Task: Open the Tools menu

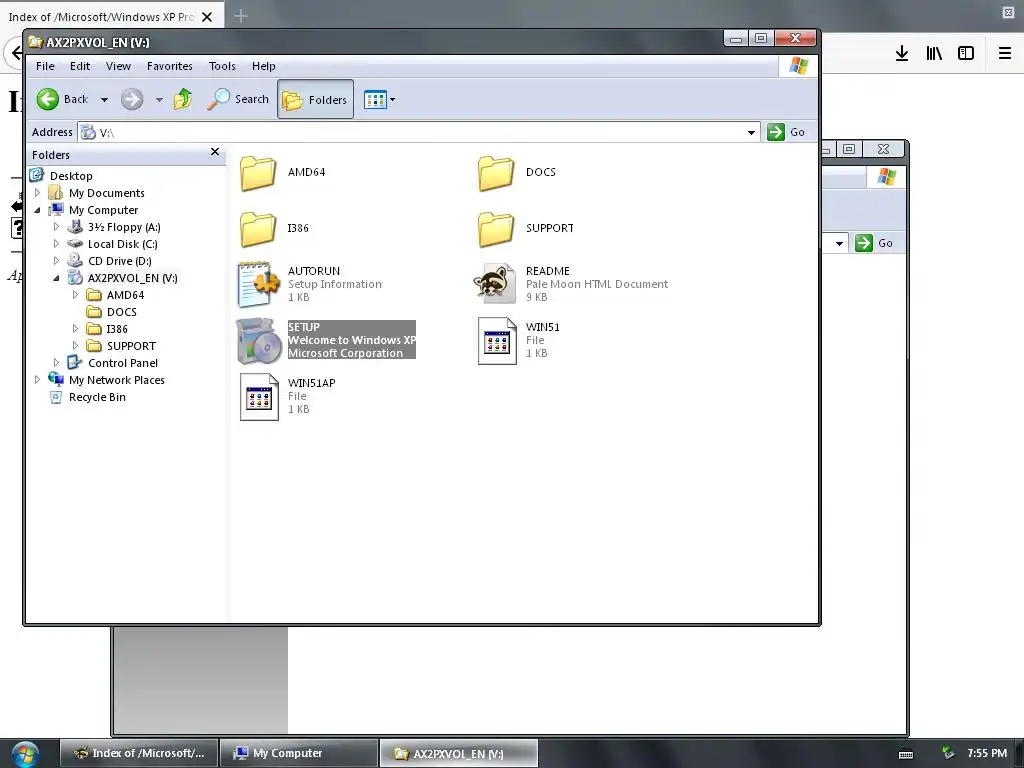Action: coord(222,66)
